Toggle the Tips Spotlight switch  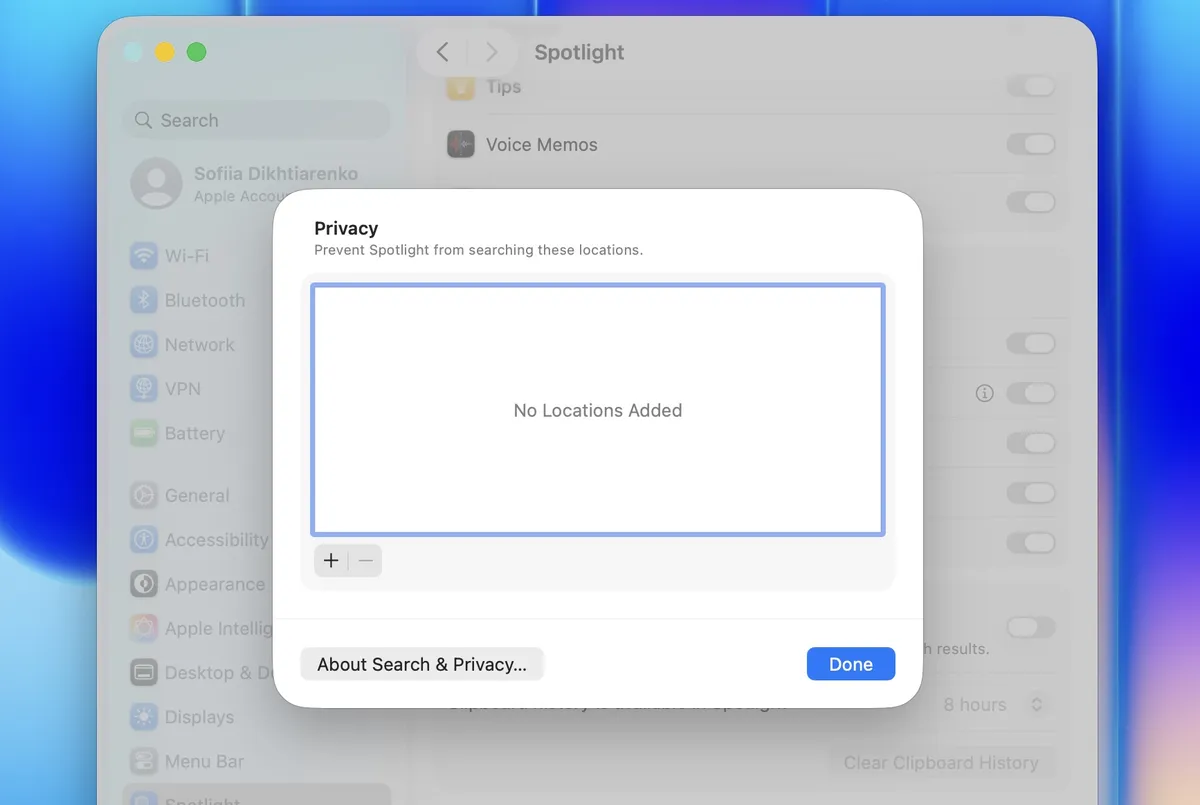coord(1030,87)
